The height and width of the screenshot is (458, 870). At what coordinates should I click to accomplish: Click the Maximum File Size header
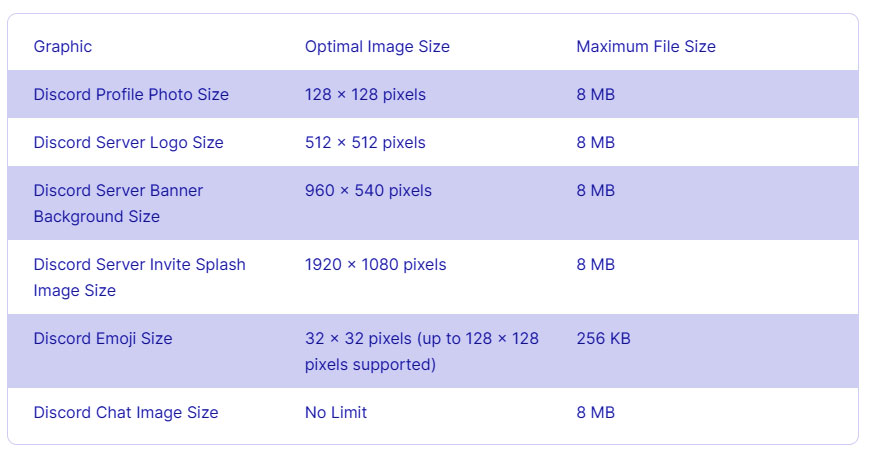646,46
